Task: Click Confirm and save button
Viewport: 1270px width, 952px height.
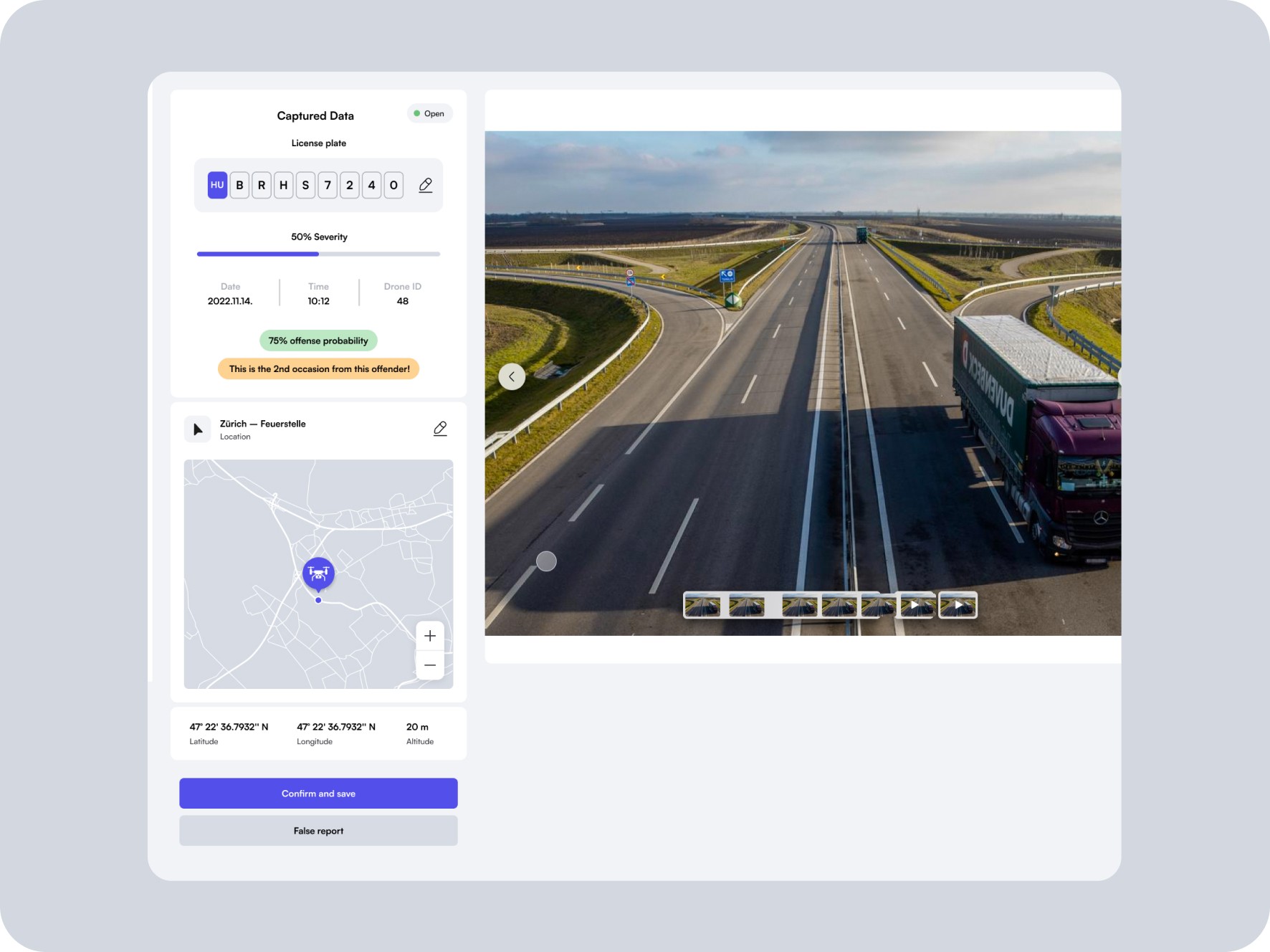Action: pos(318,794)
